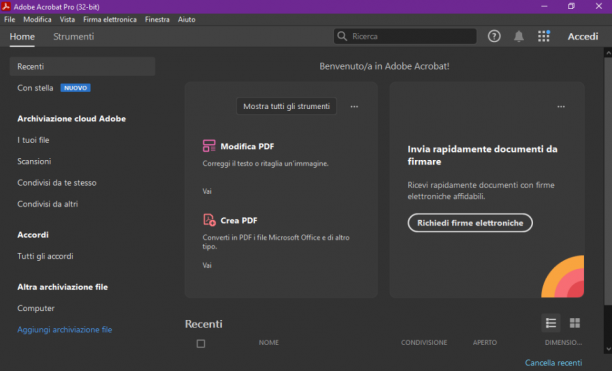612x371 pixels.
Task: Open the tools card three-dot options
Action: click(354, 107)
